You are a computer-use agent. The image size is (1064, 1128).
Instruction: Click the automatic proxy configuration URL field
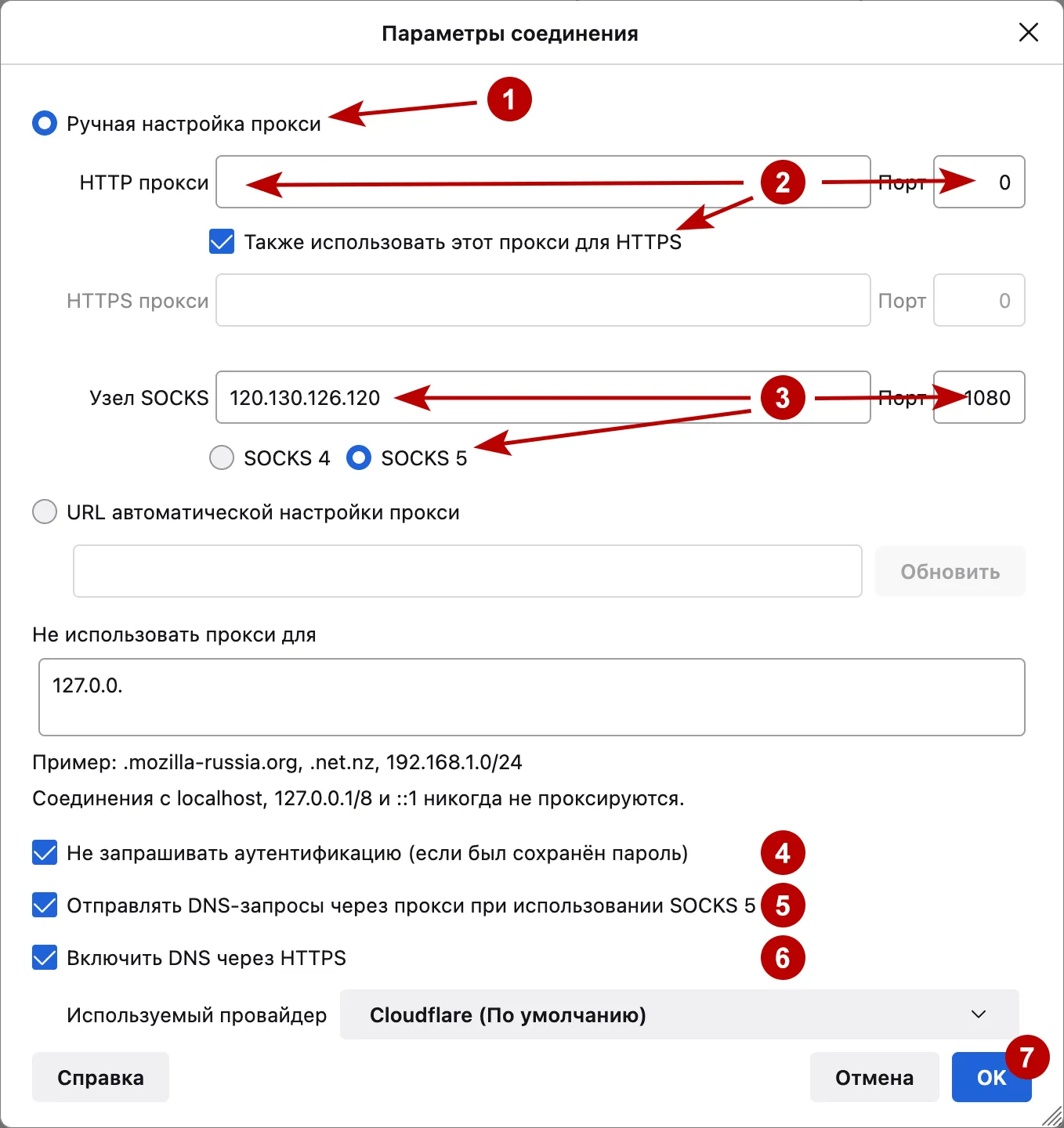pos(467,571)
